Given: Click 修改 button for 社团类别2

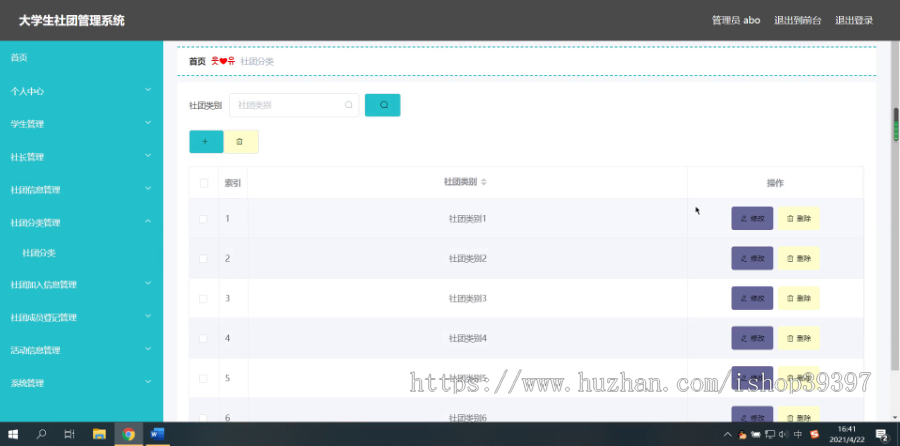Looking at the screenshot, I should (752, 258).
